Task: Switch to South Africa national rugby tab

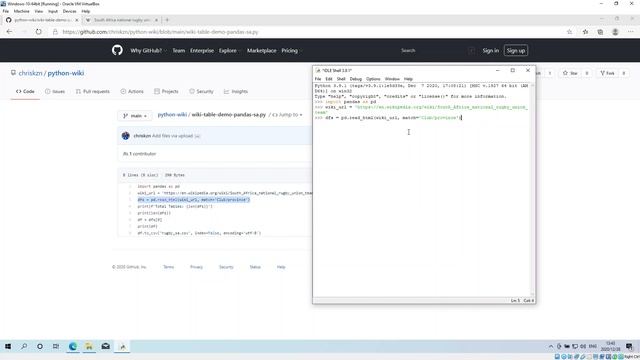Action: tap(122, 20)
